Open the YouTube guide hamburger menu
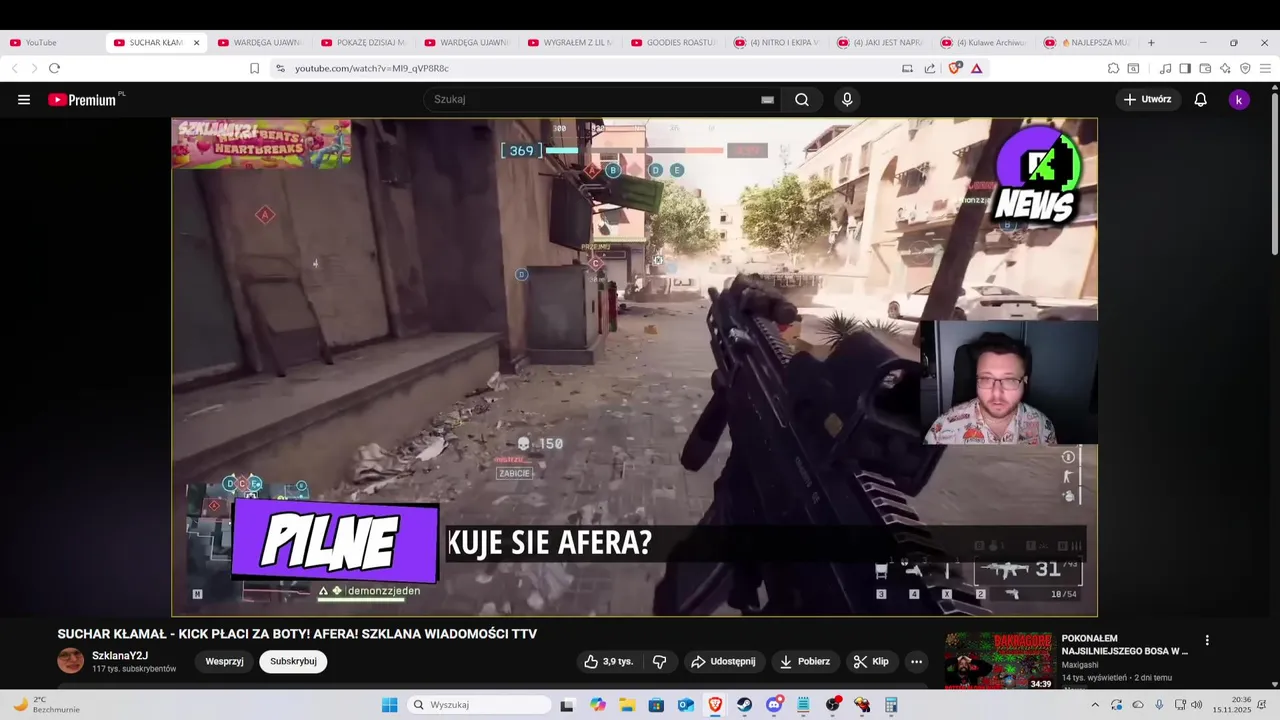 [24, 99]
